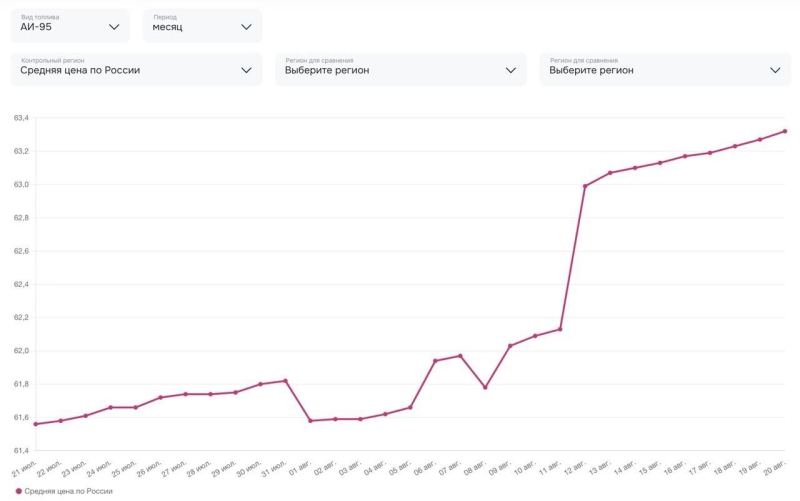
Task: Click the chevron of the rightmost region comparison selector
Action: click(x=775, y=70)
